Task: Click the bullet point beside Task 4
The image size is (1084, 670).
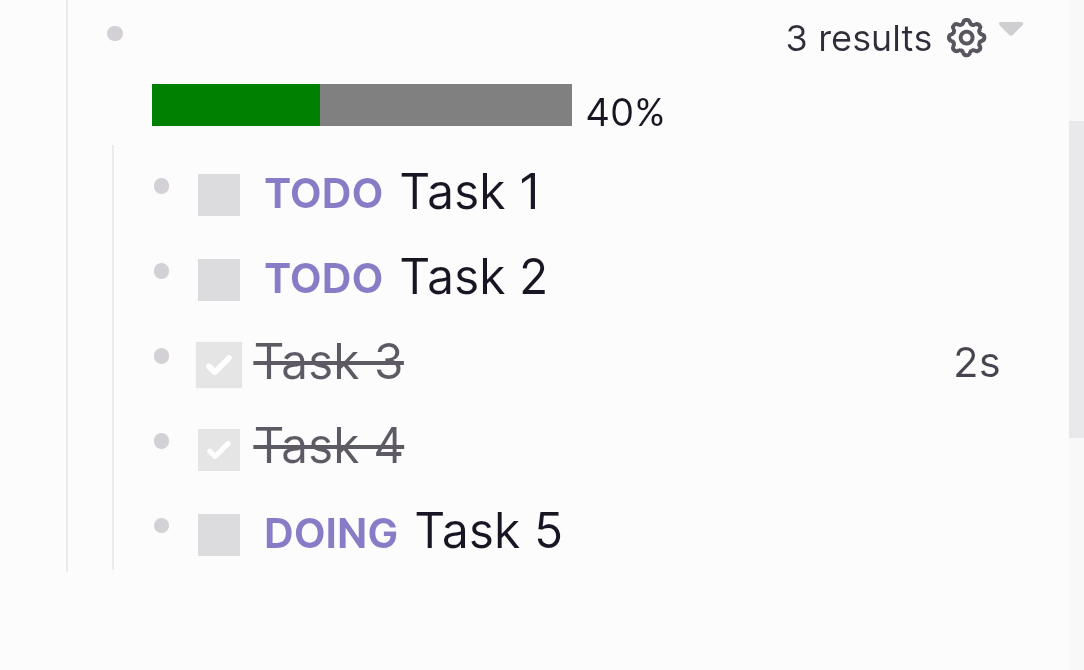Action: [161, 440]
